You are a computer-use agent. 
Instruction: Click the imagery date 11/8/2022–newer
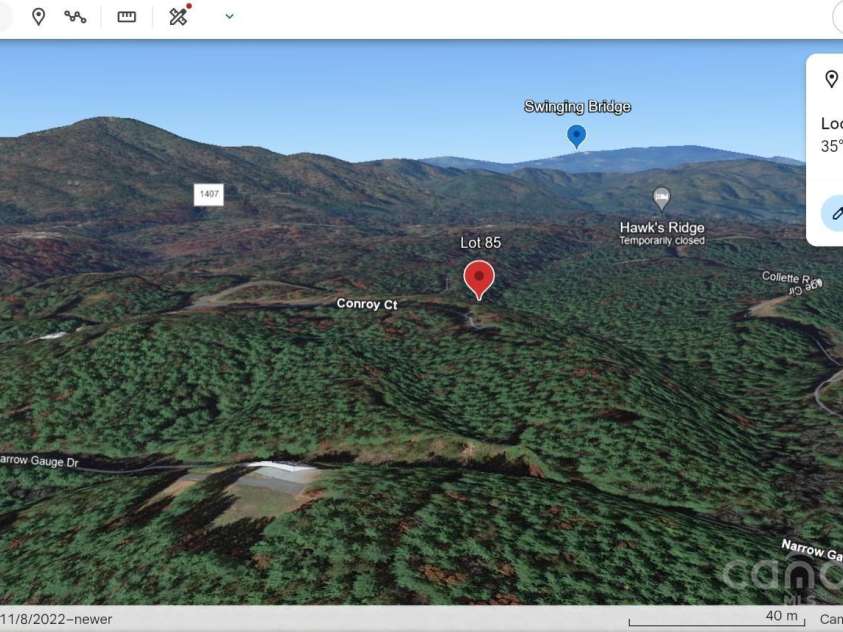click(x=56, y=619)
